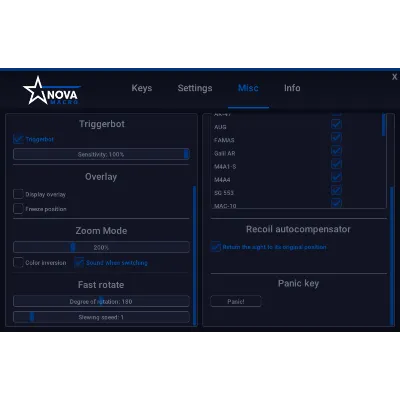400x400 pixels.
Task: Close the Nova Macro window
Action: (x=394, y=77)
